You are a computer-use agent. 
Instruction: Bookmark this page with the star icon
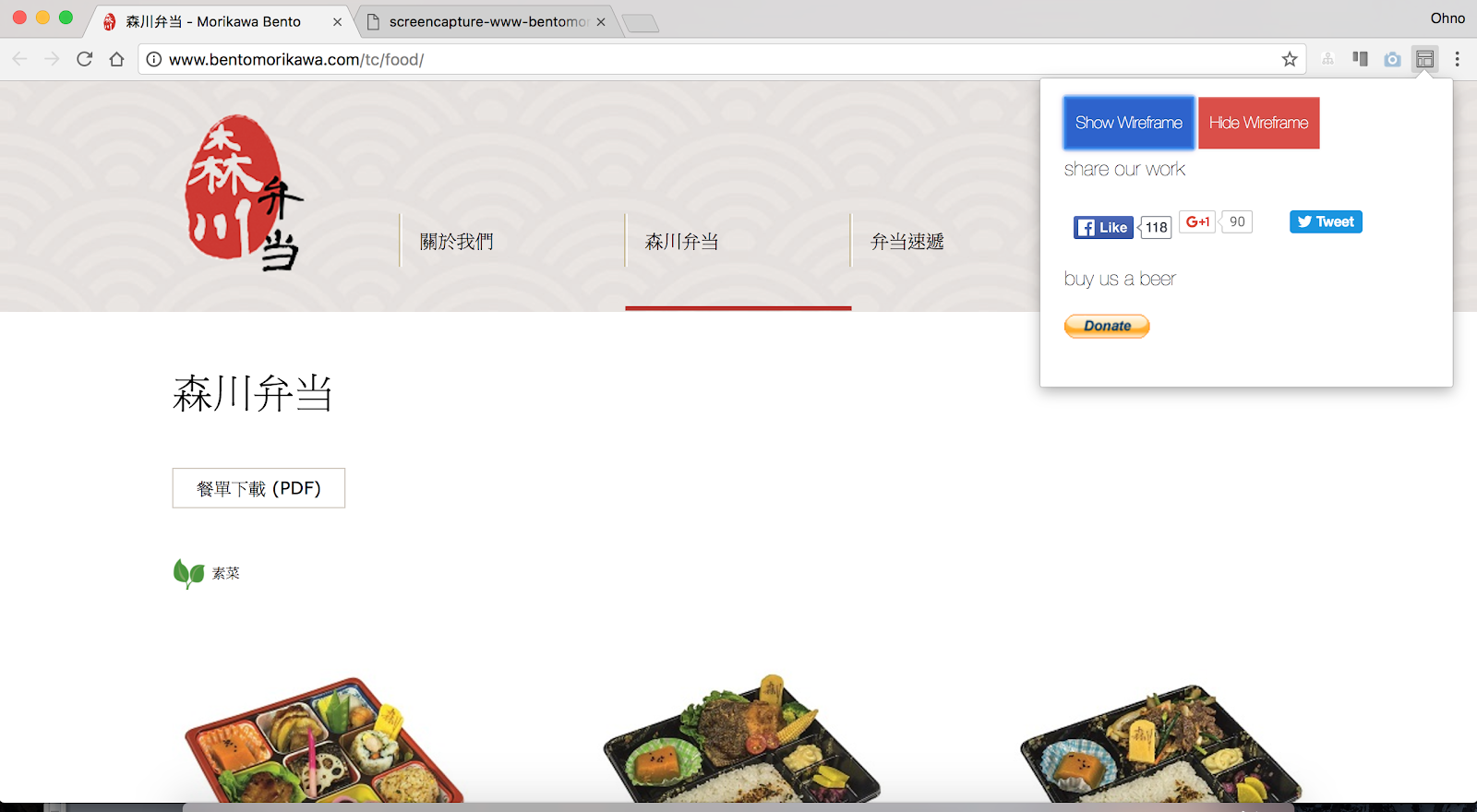coord(1290,59)
